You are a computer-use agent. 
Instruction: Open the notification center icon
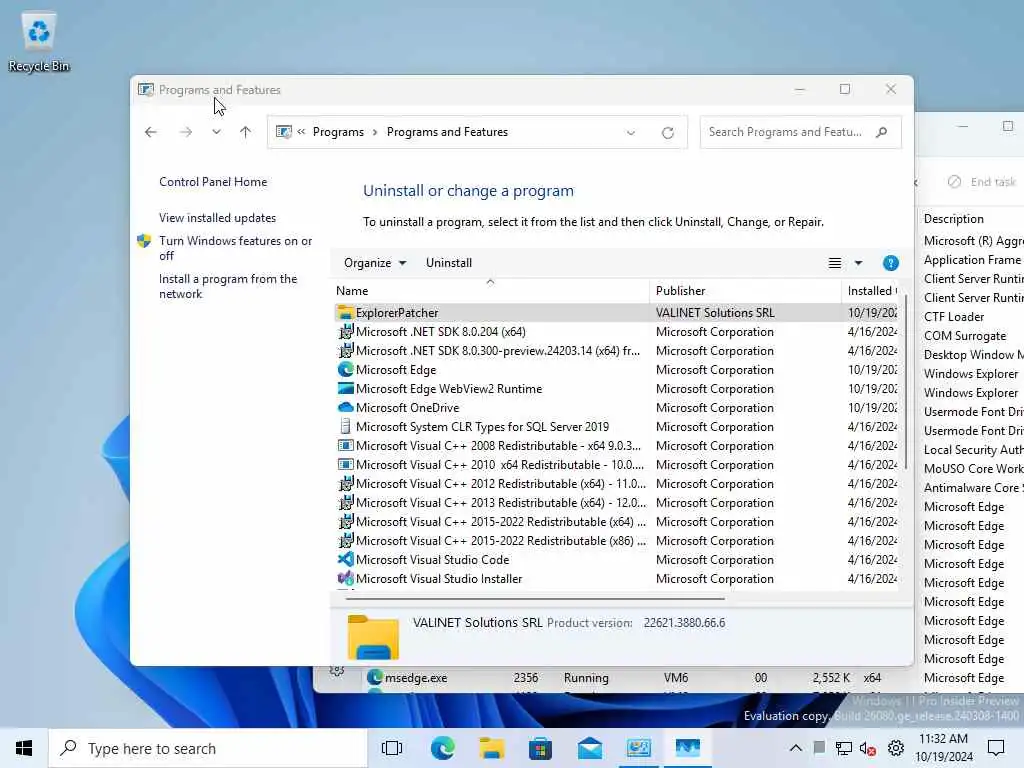point(996,748)
